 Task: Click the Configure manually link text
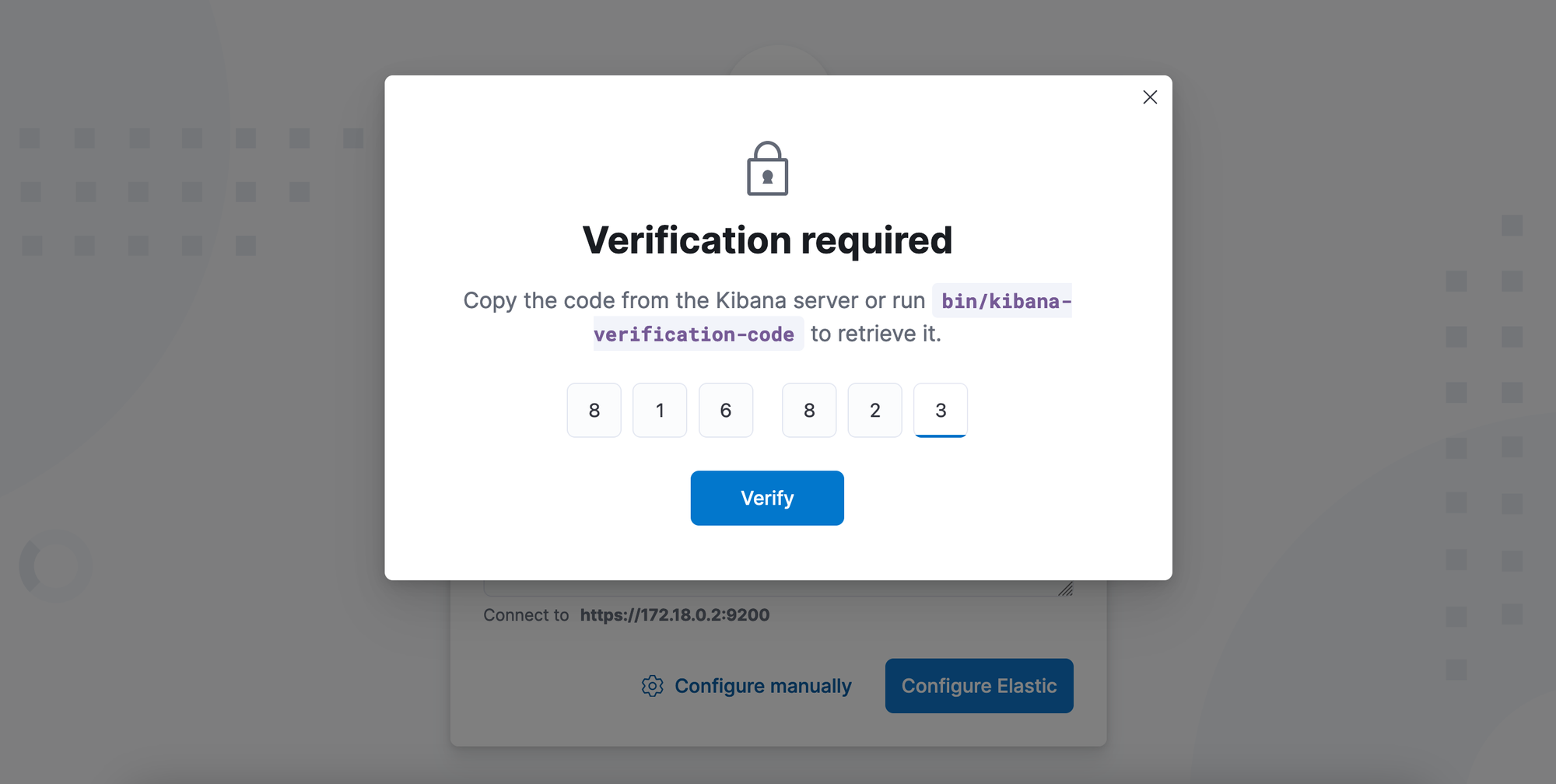click(763, 686)
